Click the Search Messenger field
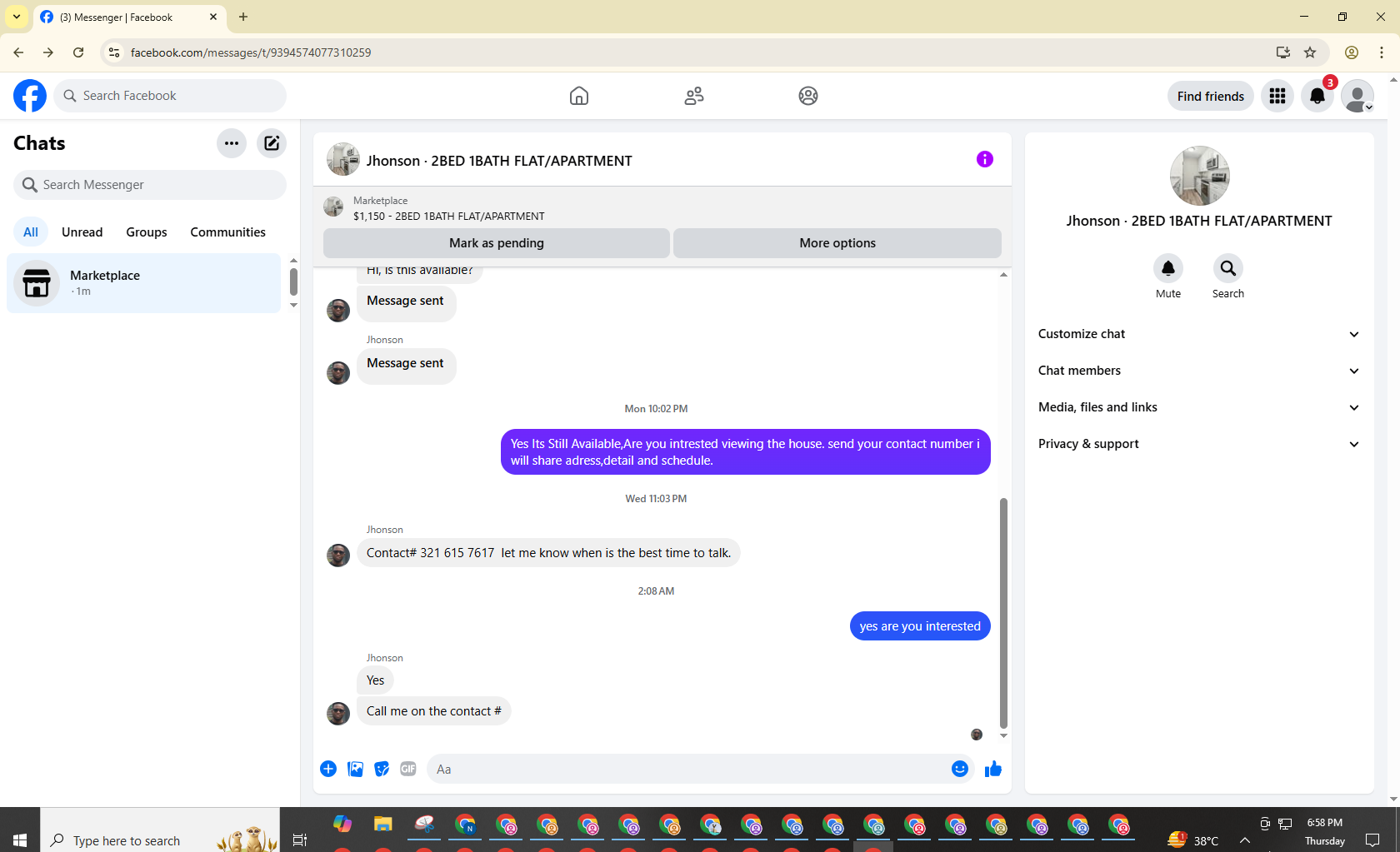 pyautogui.click(x=150, y=185)
